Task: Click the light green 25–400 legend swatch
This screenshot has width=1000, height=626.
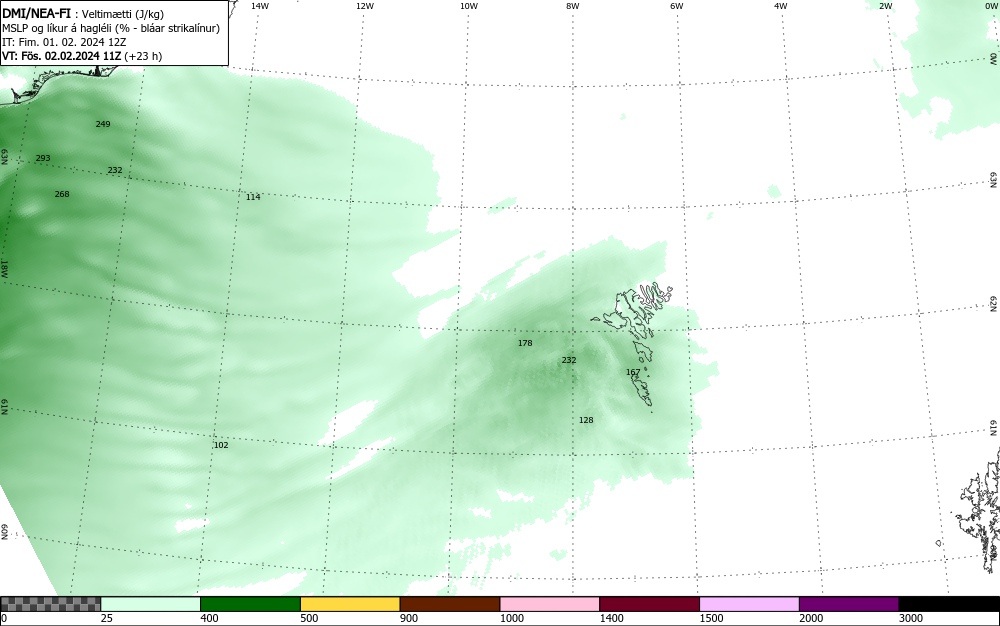Action: tap(151, 604)
